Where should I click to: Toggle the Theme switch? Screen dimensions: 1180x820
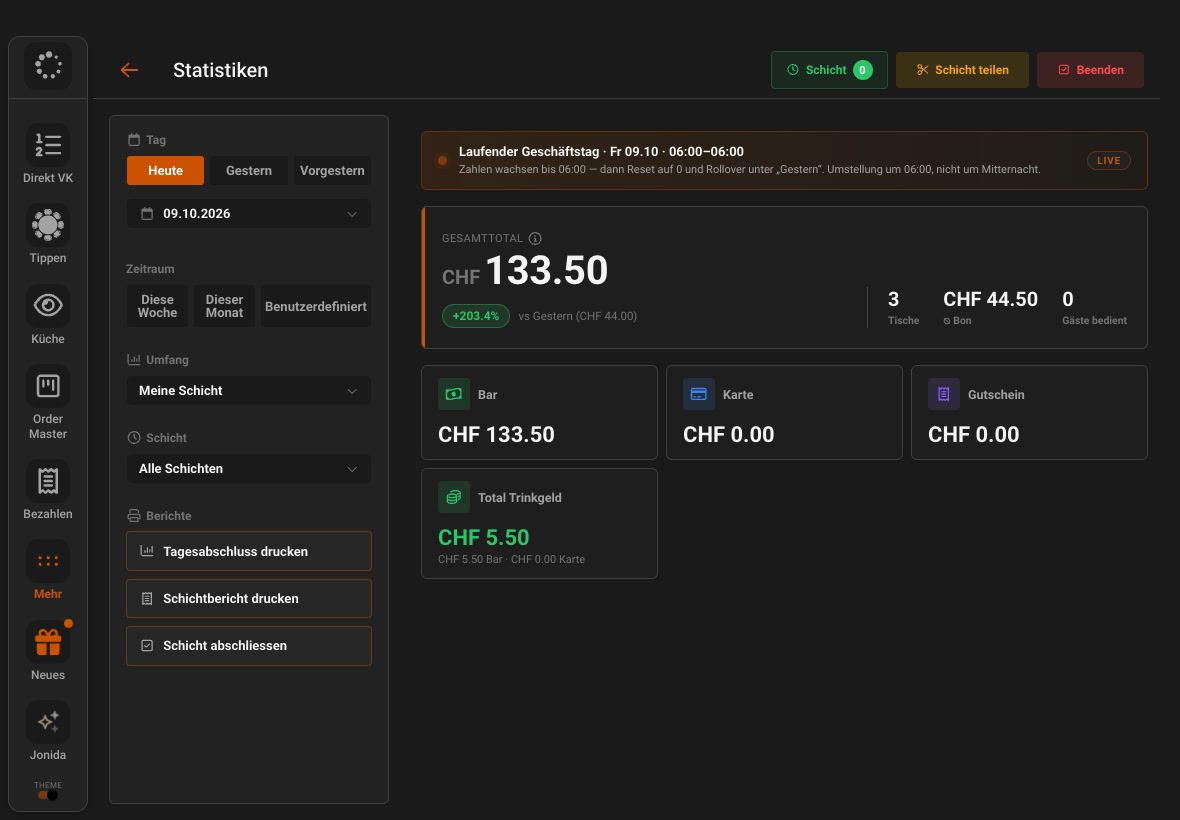(48, 795)
